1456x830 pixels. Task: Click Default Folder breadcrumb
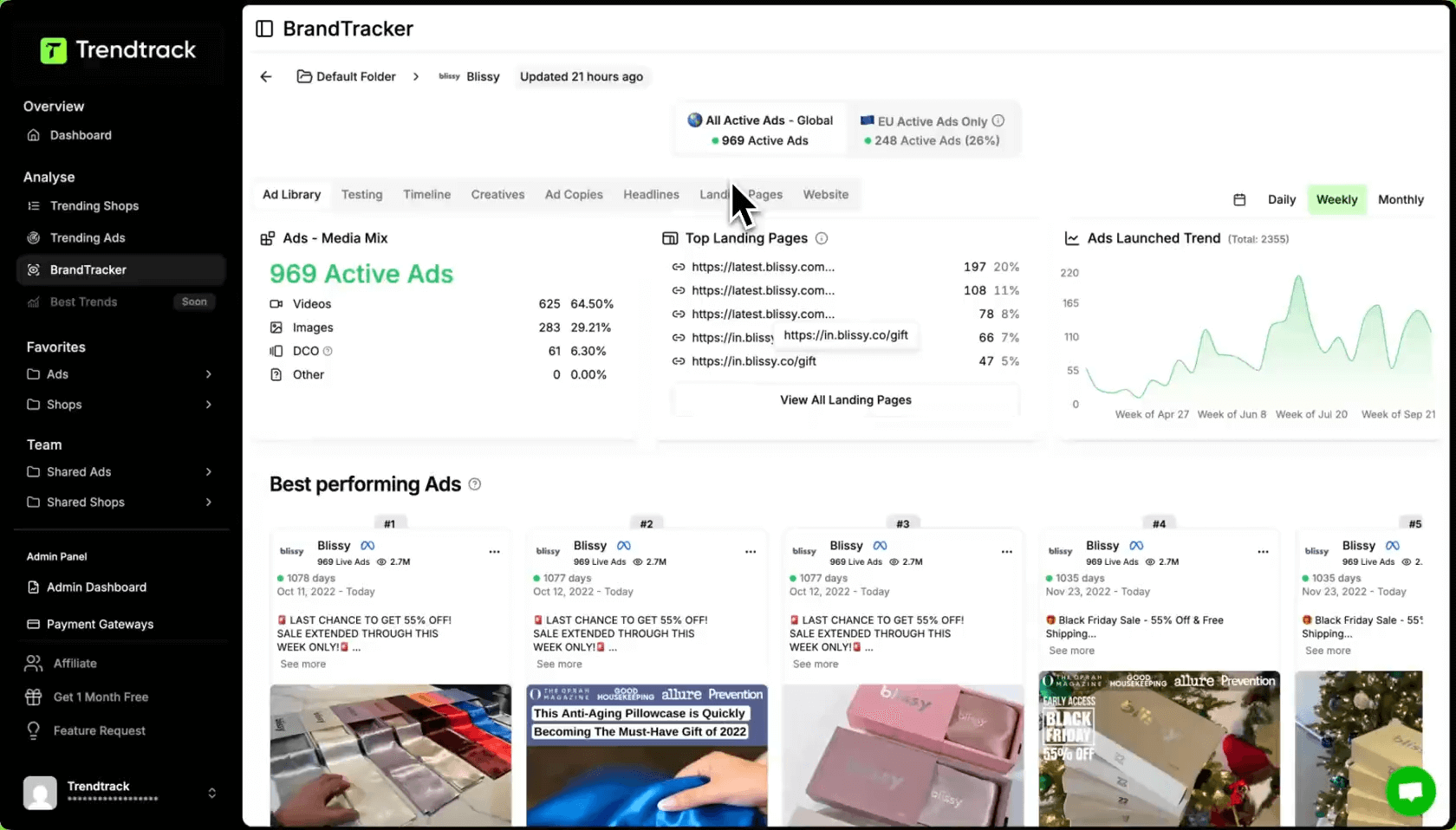coord(347,76)
